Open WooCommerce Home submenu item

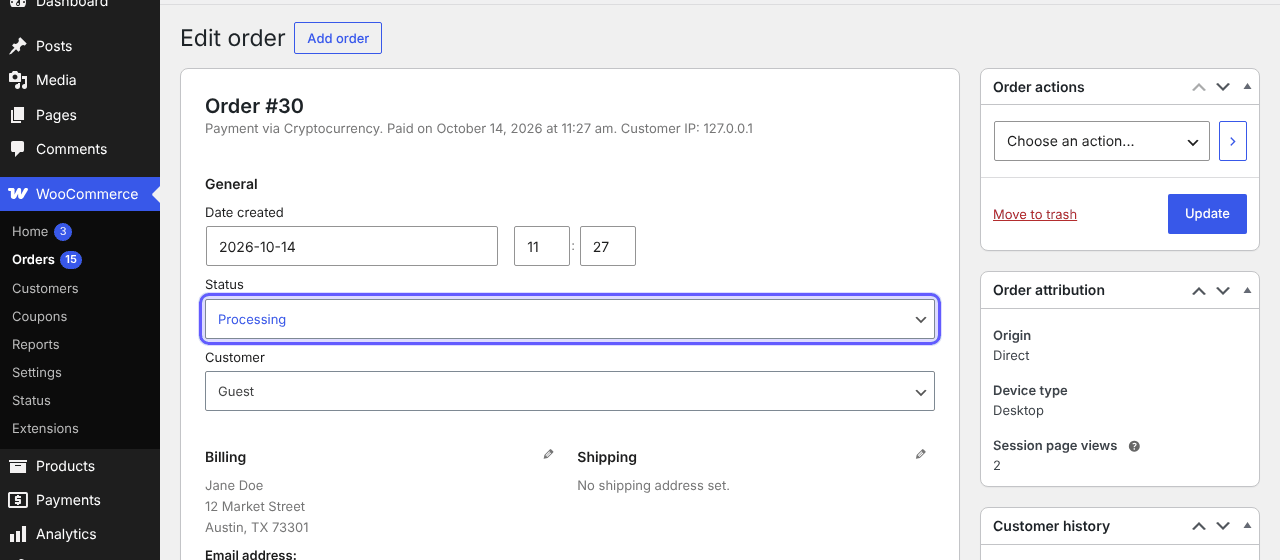(30, 231)
